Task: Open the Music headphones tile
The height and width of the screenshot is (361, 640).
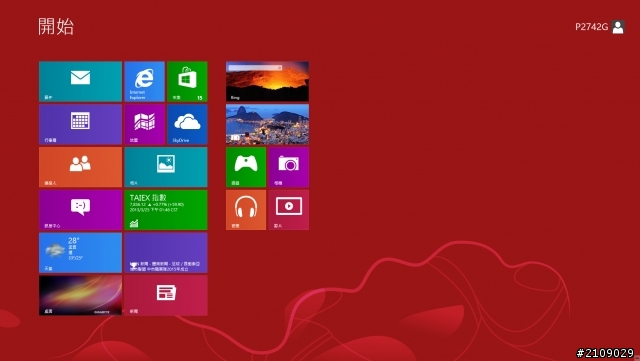Action: click(246, 210)
